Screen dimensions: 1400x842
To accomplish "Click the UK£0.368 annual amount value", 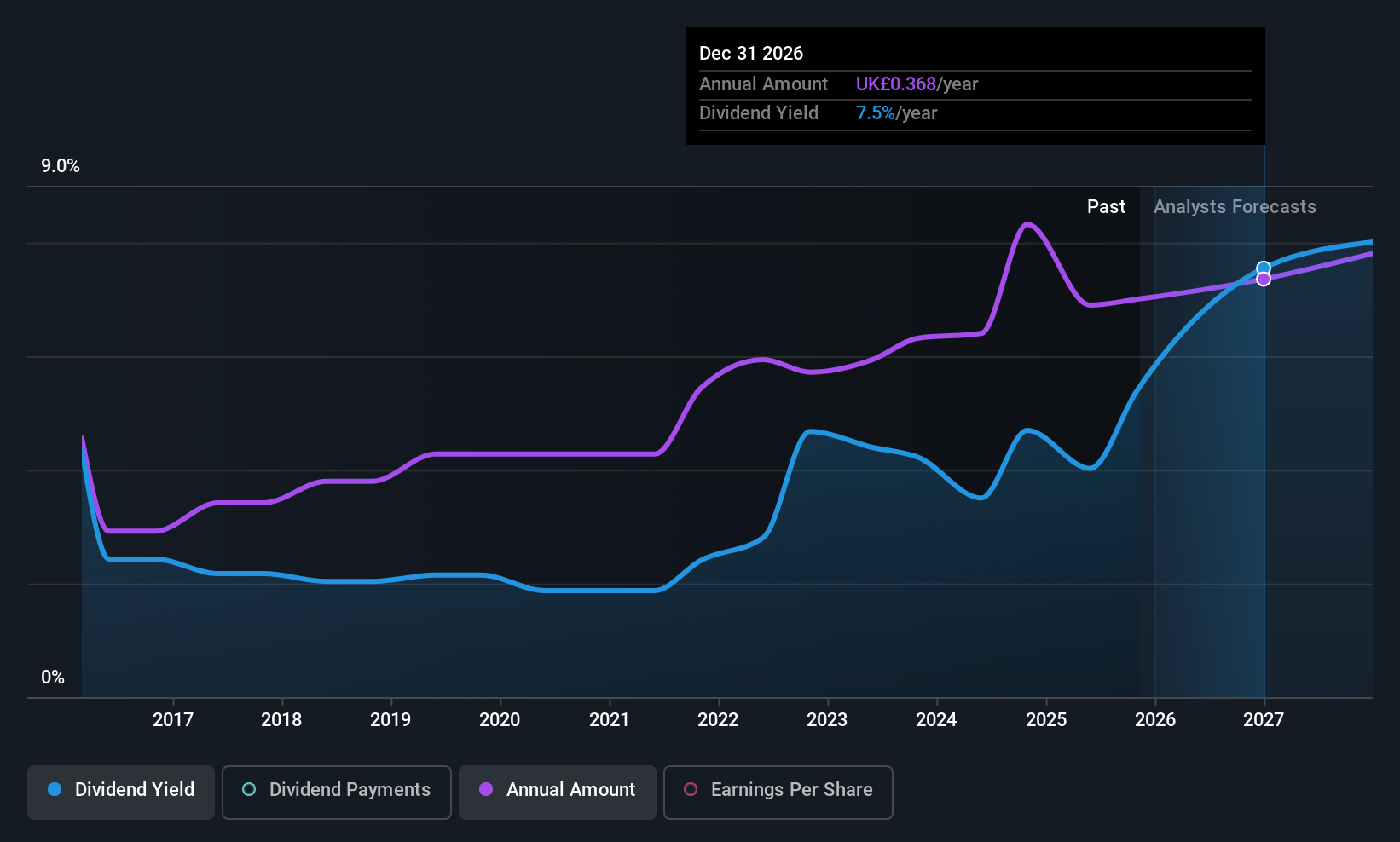I will click(895, 84).
